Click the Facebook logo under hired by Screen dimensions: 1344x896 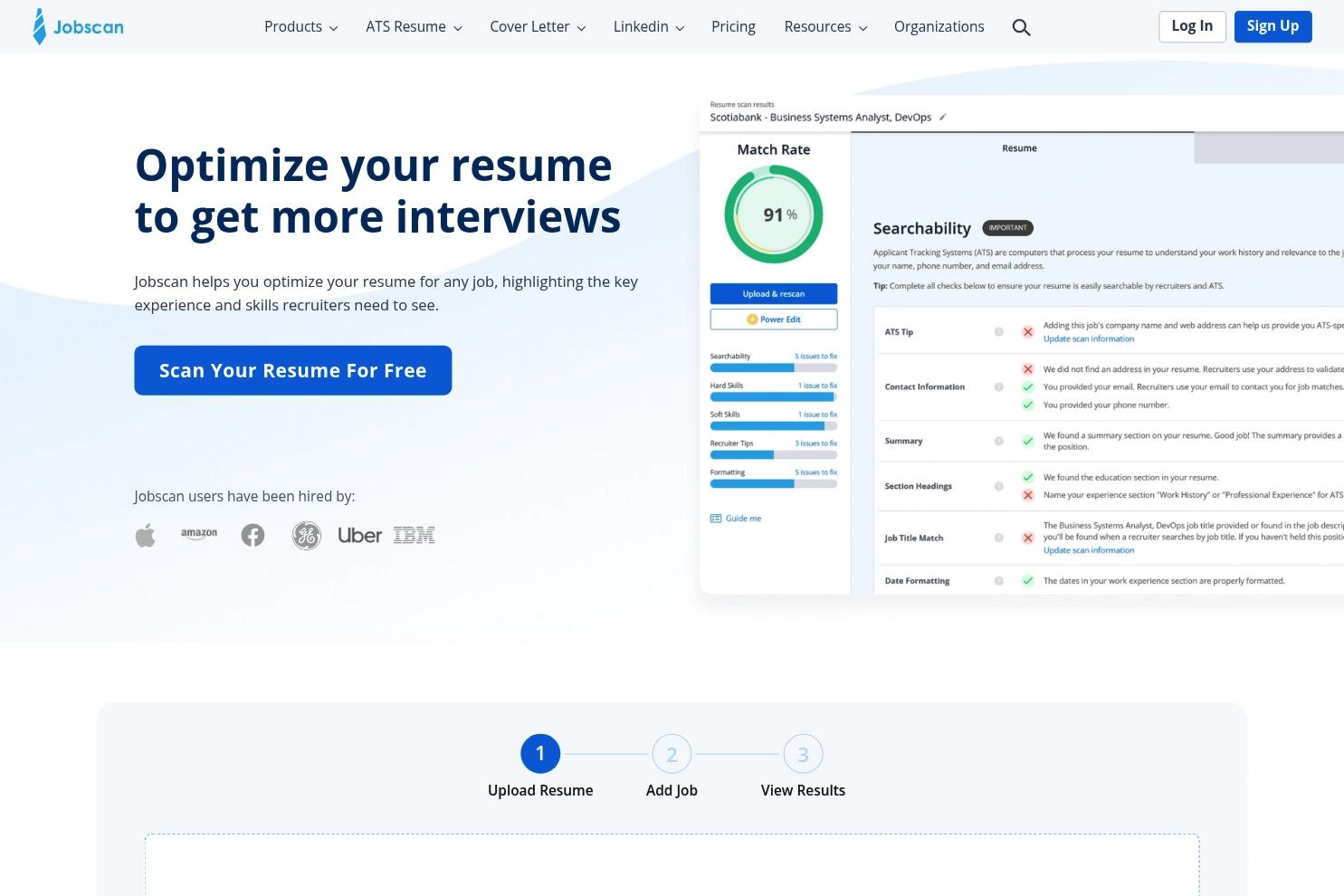coord(253,536)
